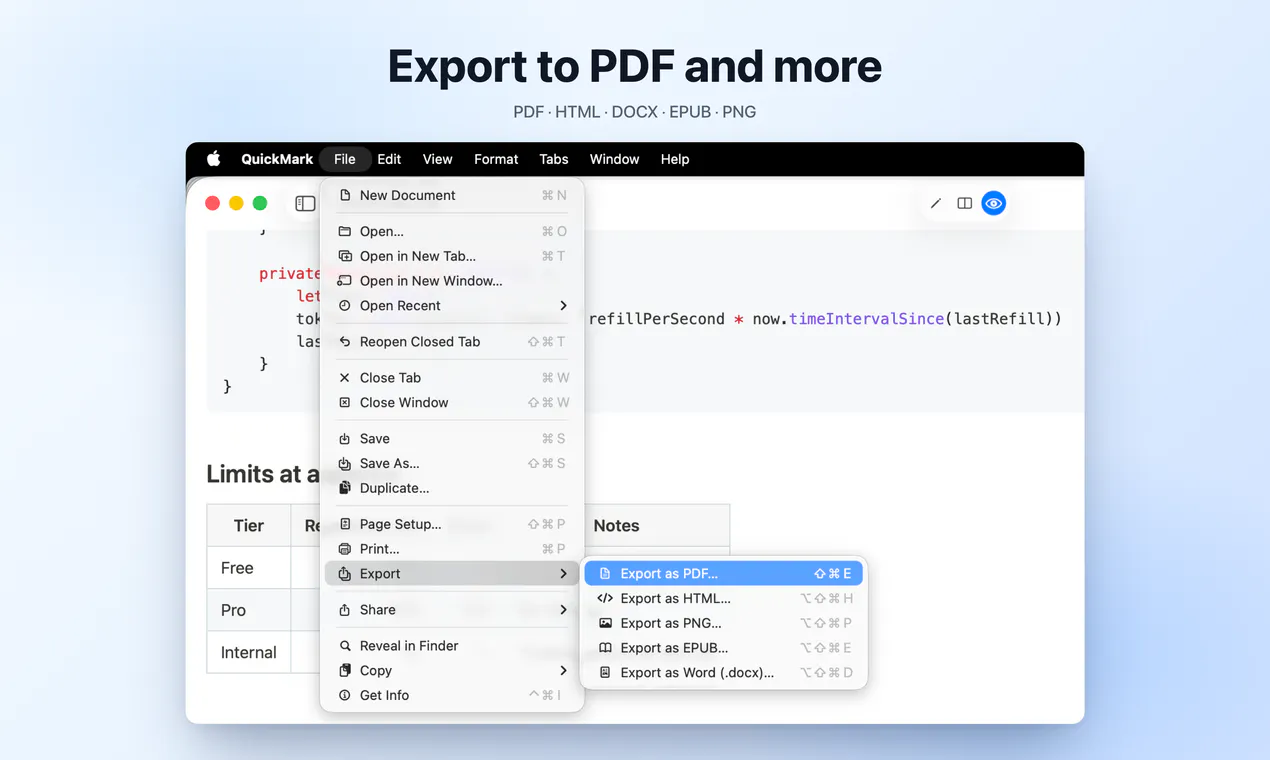
Task: Open the QuickMark application menu
Action: point(277,159)
